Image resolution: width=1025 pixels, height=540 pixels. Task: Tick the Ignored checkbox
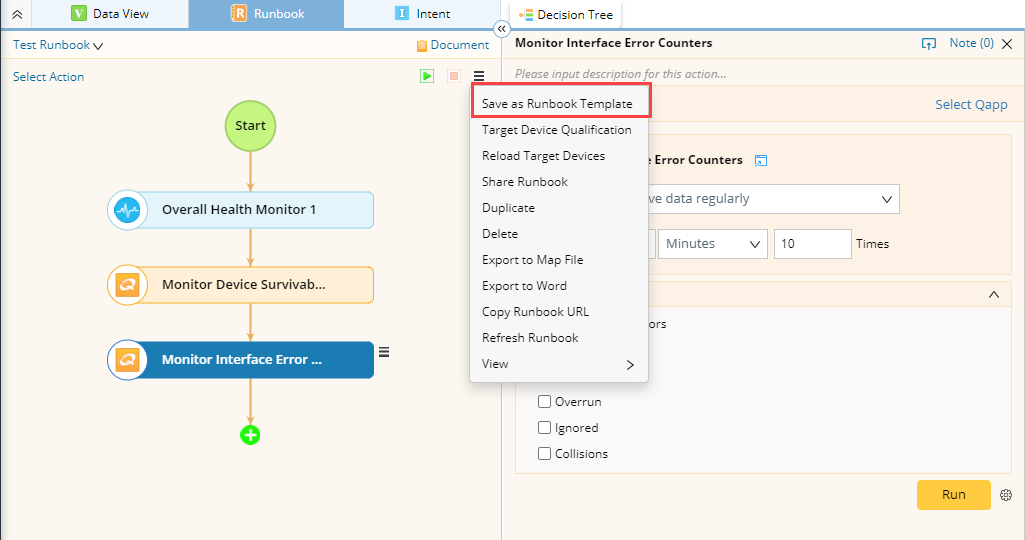pyautogui.click(x=545, y=428)
